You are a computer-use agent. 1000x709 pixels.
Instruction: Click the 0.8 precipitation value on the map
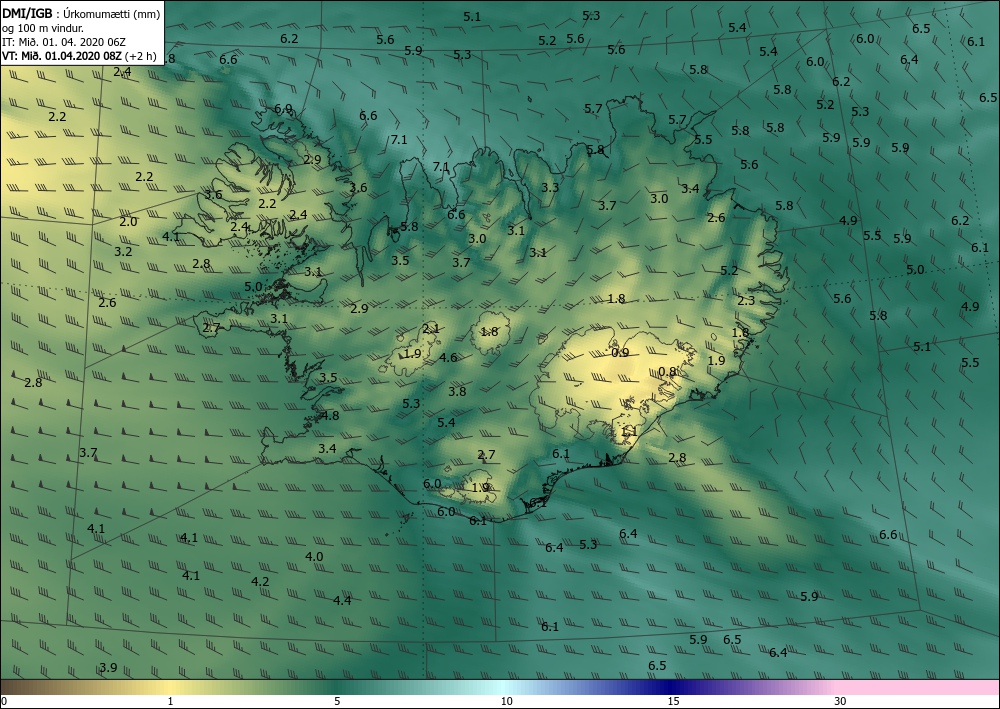667,371
